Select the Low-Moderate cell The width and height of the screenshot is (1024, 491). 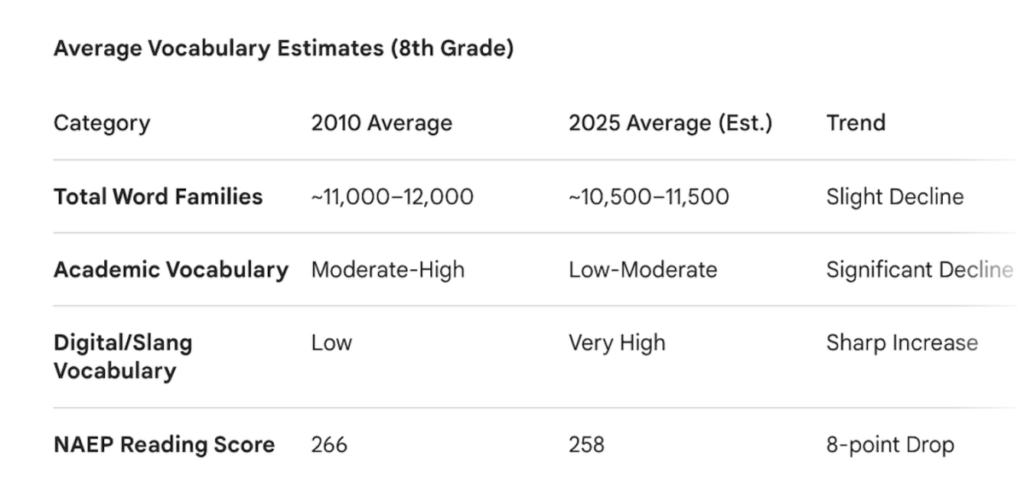coord(642,270)
